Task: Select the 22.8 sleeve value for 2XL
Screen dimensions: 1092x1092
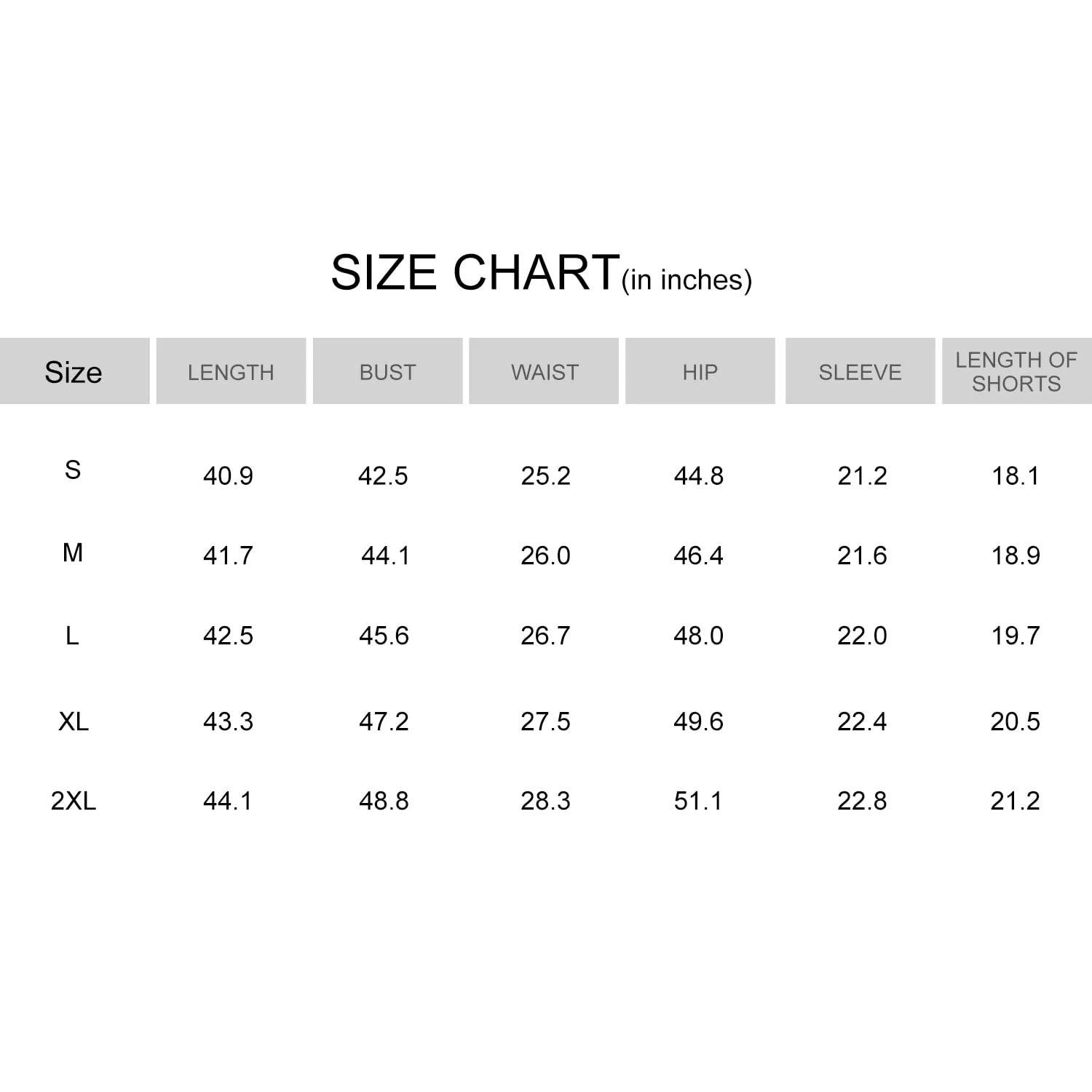Action: [862, 801]
